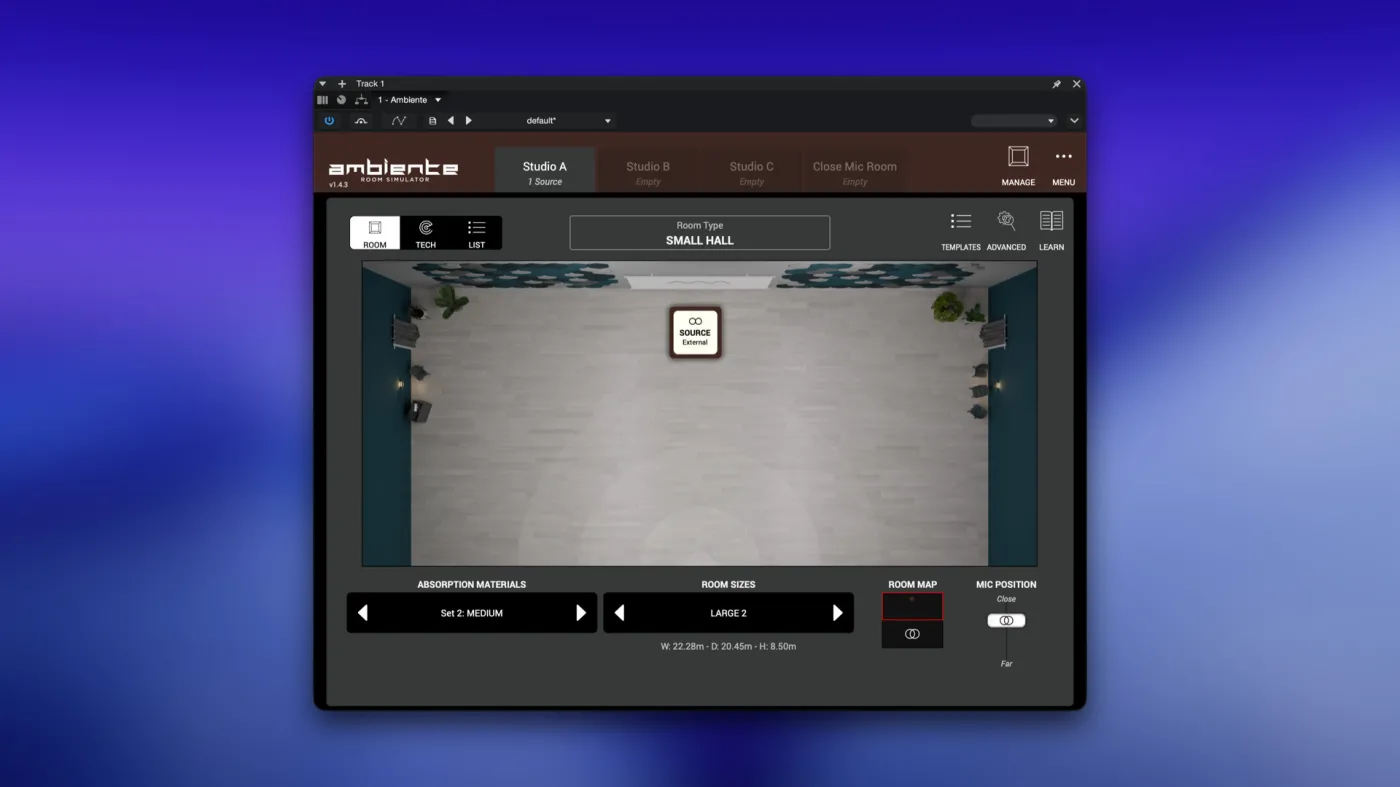
Task: Open the Learn guide
Action: [1051, 231]
